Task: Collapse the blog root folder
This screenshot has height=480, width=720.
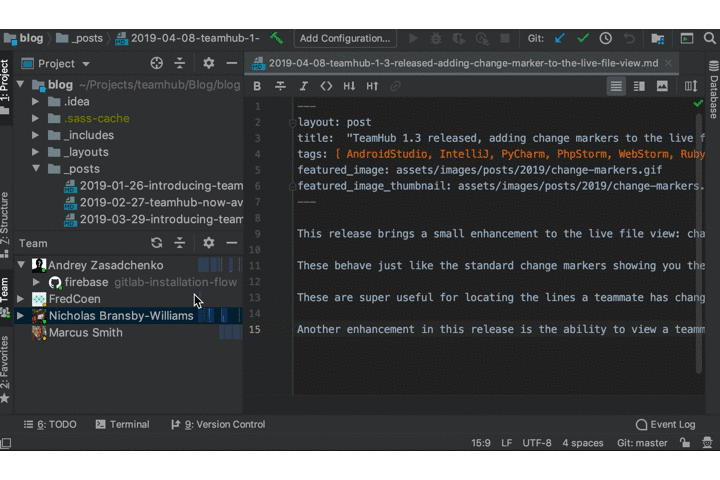Action: [x=21, y=85]
